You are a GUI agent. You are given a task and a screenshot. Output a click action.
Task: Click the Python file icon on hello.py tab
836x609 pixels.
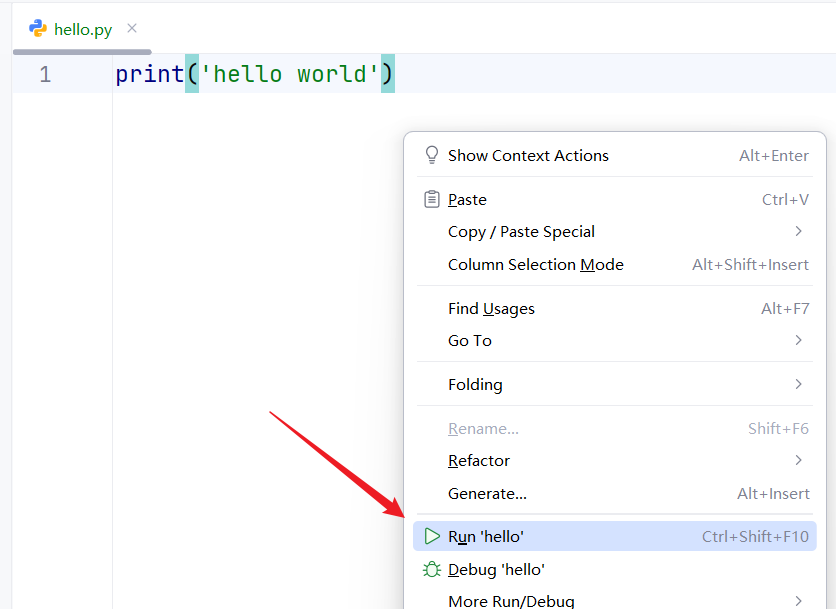[x=38, y=28]
